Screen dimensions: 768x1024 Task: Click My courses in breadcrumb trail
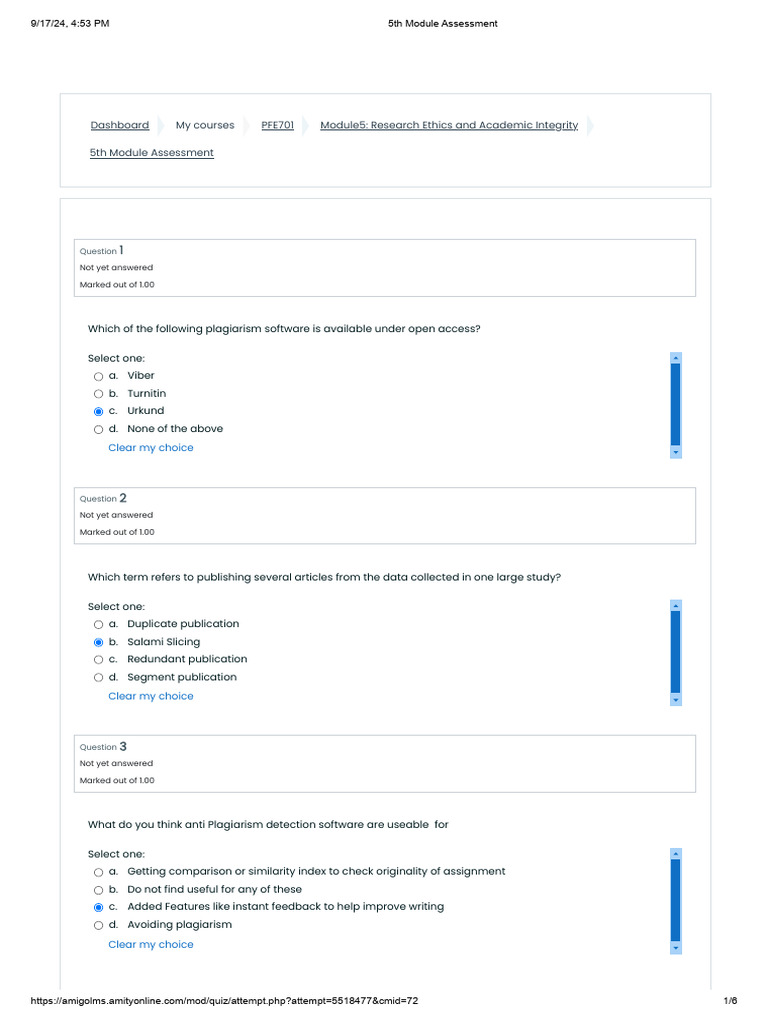click(x=205, y=125)
